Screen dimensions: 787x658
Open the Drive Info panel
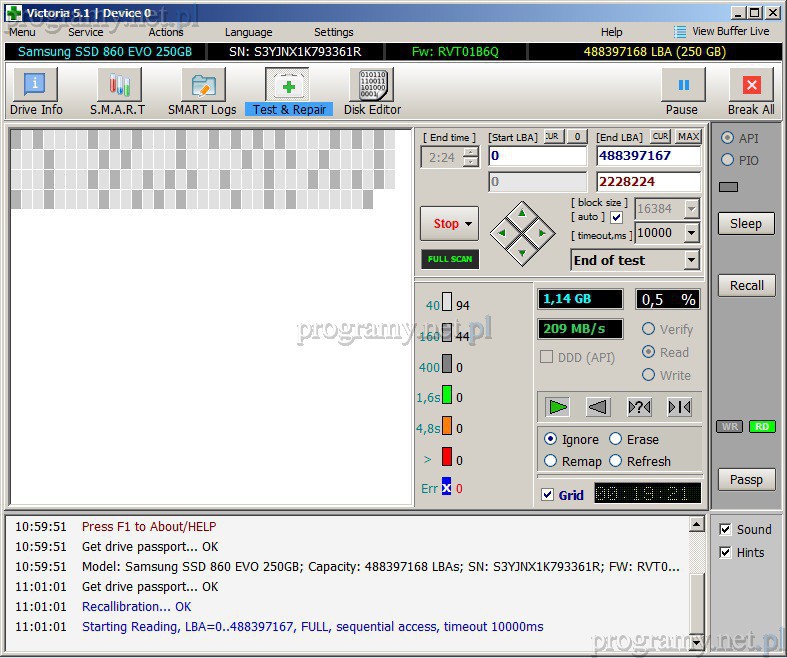36,92
